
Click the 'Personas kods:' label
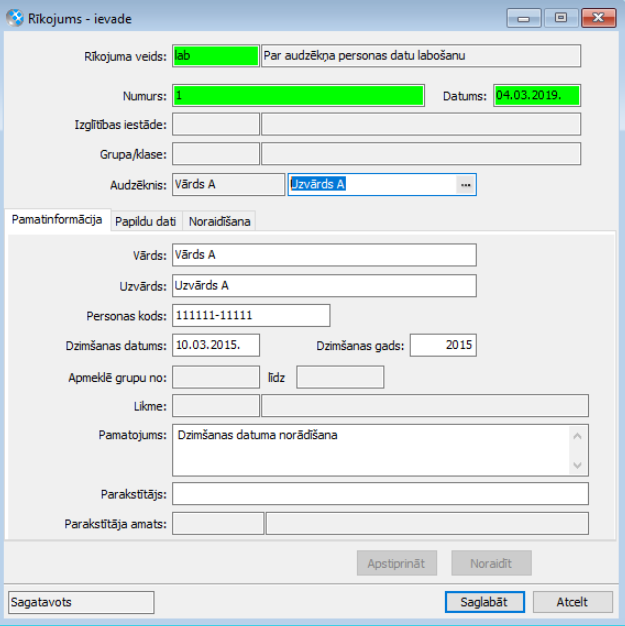[126, 316]
